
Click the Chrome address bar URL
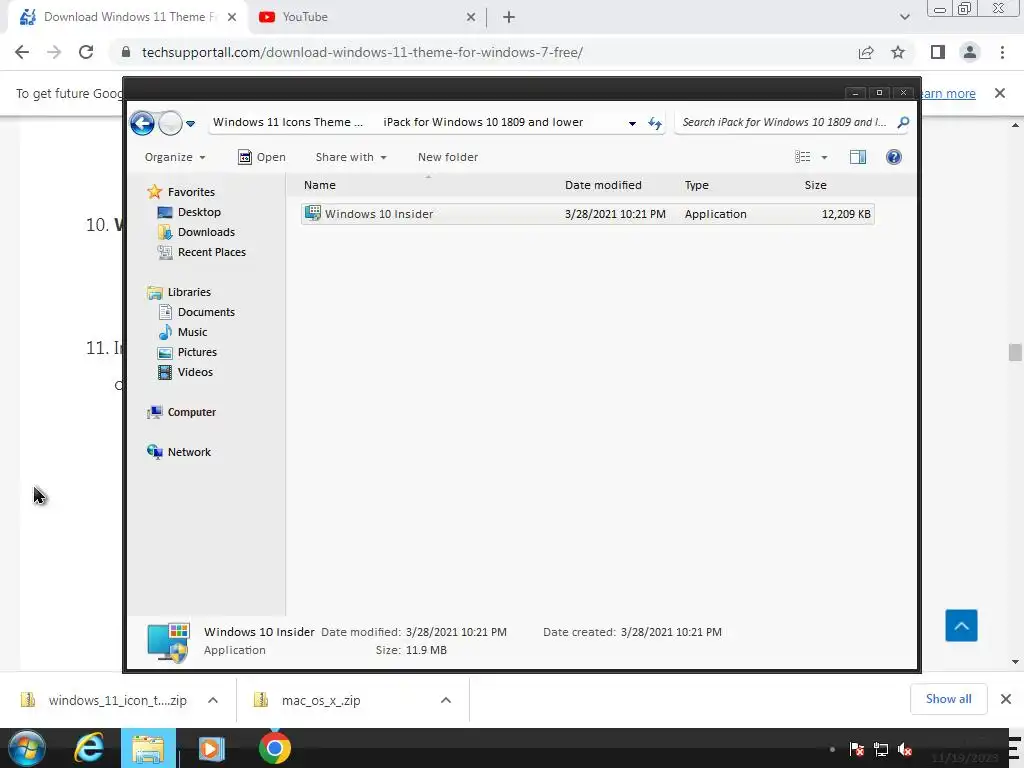[362, 52]
